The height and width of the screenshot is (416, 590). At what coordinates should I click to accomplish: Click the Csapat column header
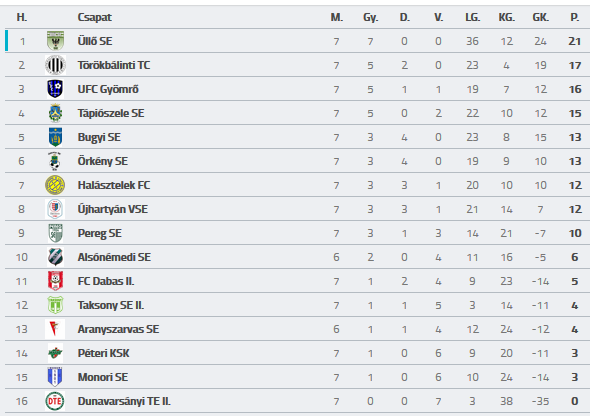click(x=94, y=17)
